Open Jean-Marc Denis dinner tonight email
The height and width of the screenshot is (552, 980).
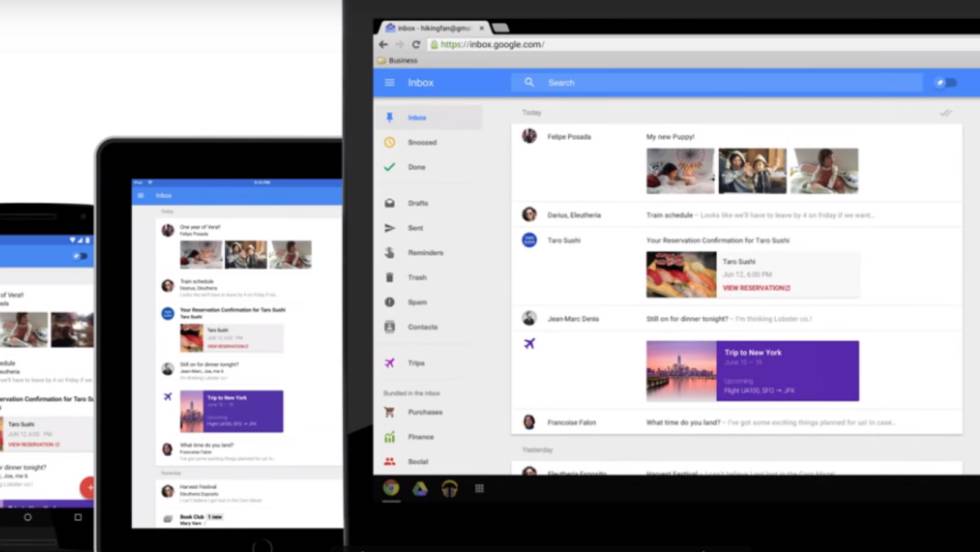(x=736, y=319)
